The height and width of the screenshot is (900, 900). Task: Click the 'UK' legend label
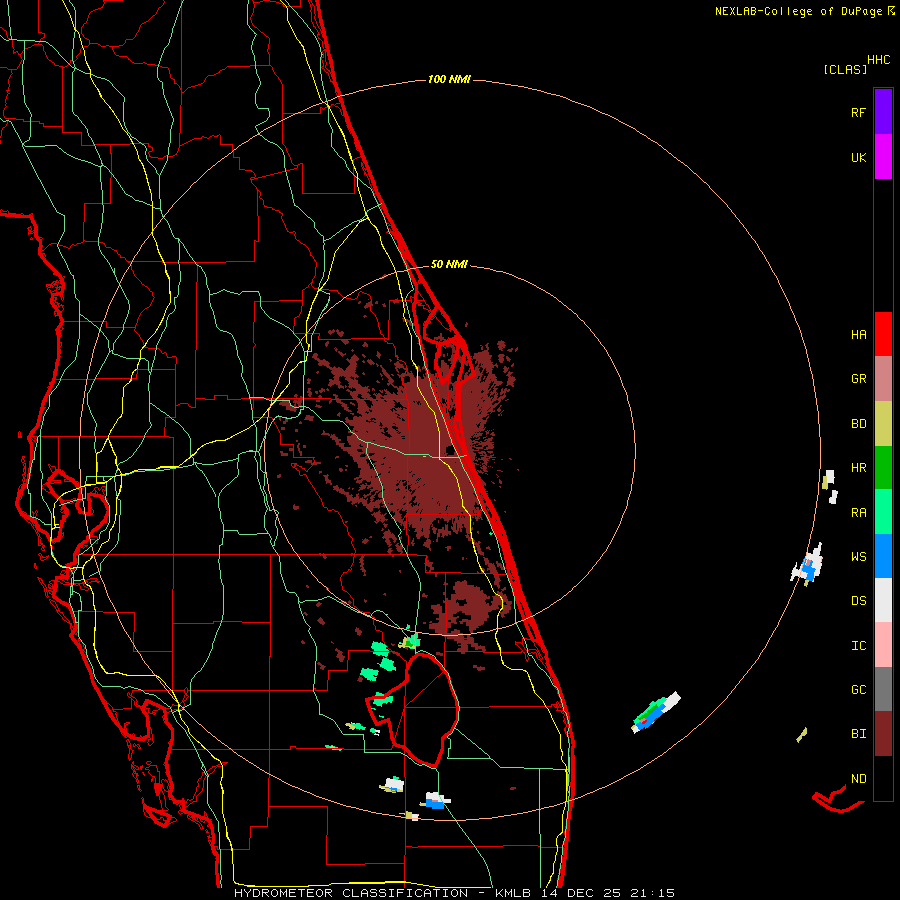point(858,157)
